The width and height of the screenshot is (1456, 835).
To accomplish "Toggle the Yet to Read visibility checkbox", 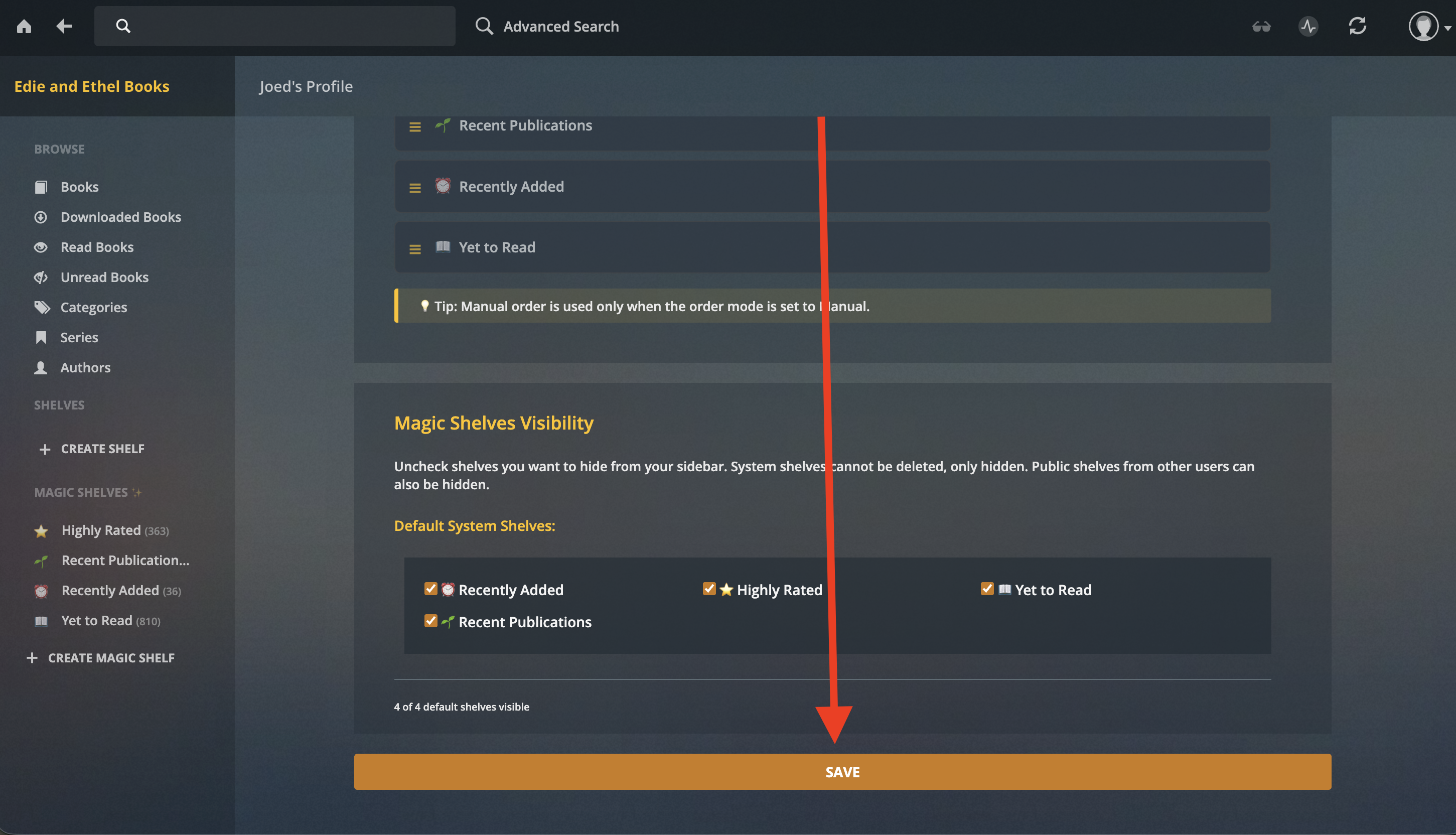I will (x=987, y=589).
